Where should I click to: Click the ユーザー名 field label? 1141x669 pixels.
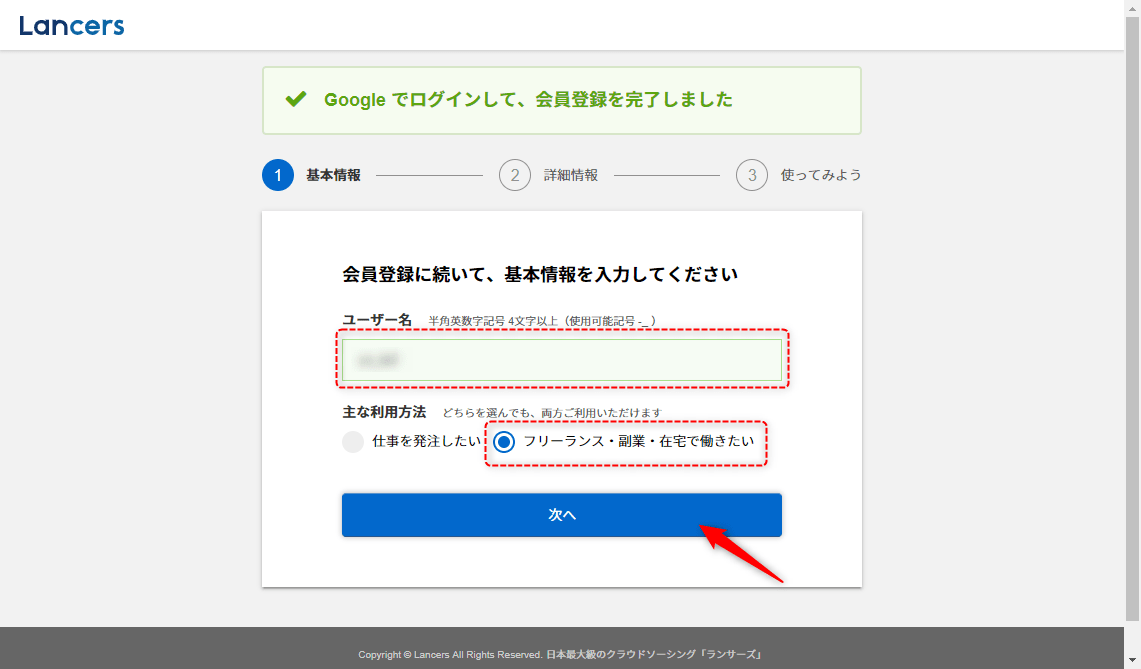(x=377, y=320)
